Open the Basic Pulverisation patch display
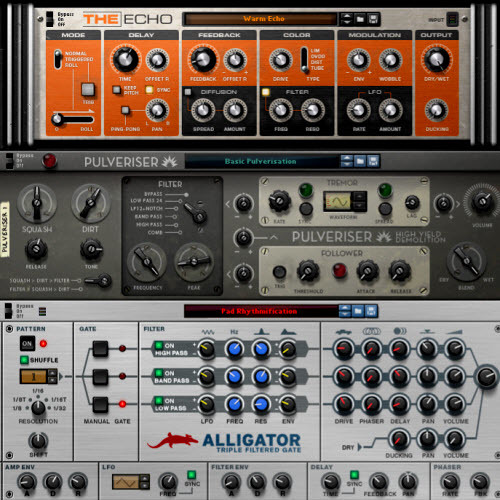Image resolution: width=500 pixels, height=500 pixels. coord(262,161)
